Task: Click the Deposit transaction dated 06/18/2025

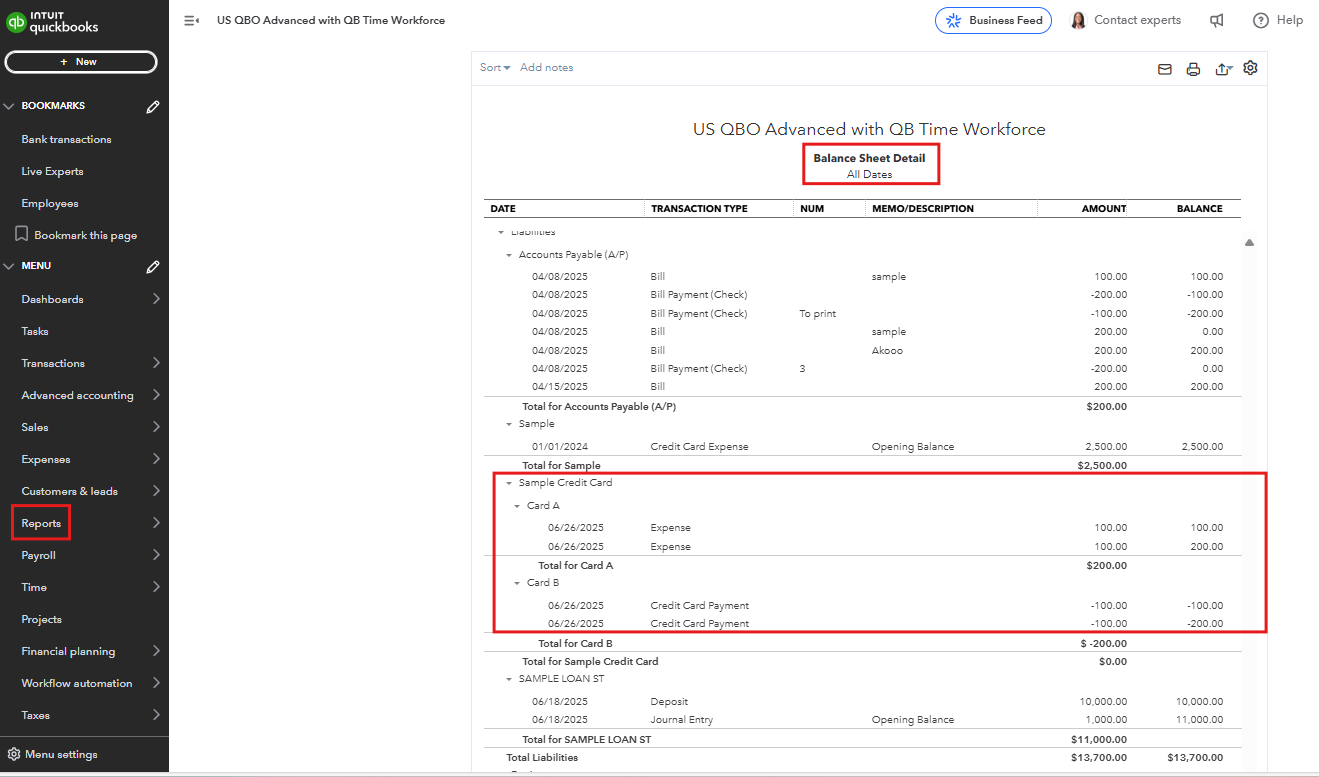Action: point(669,702)
